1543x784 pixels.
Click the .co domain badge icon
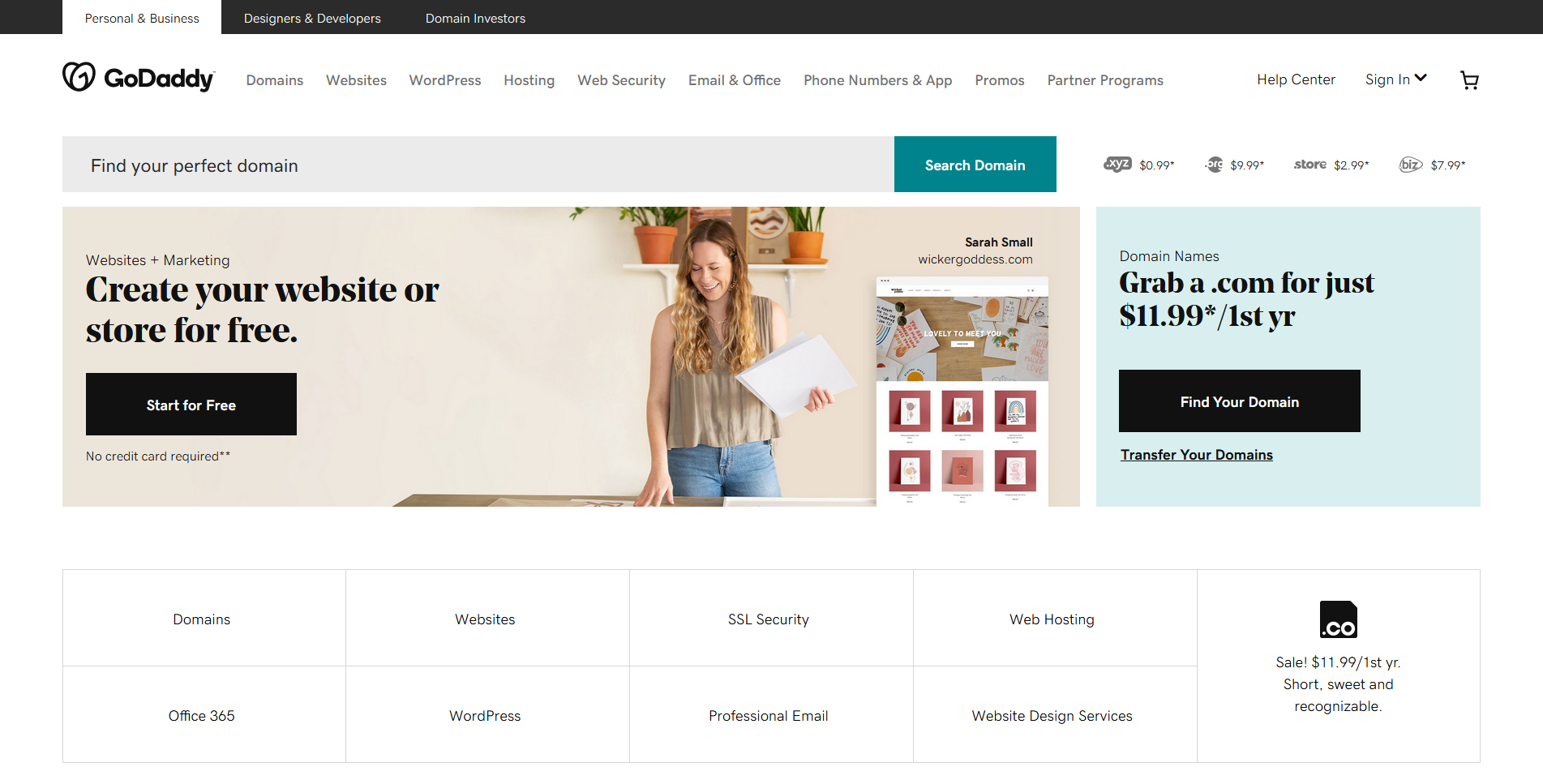(x=1339, y=619)
